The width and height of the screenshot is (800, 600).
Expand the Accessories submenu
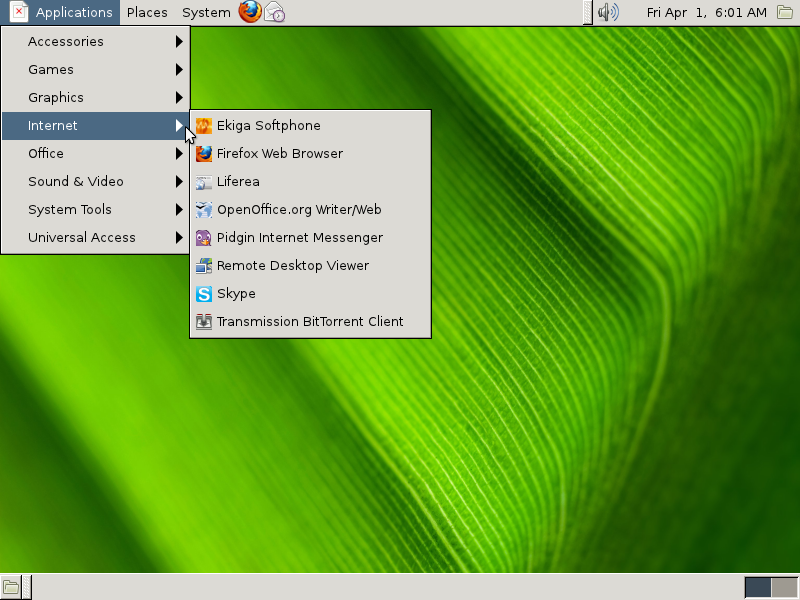(67, 41)
